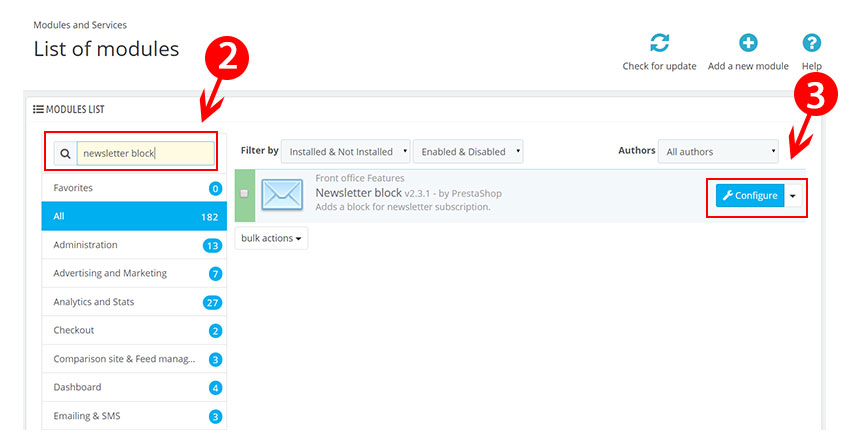Open the Dashboard category
Viewport: 850px width, 446px height.
click(134, 387)
